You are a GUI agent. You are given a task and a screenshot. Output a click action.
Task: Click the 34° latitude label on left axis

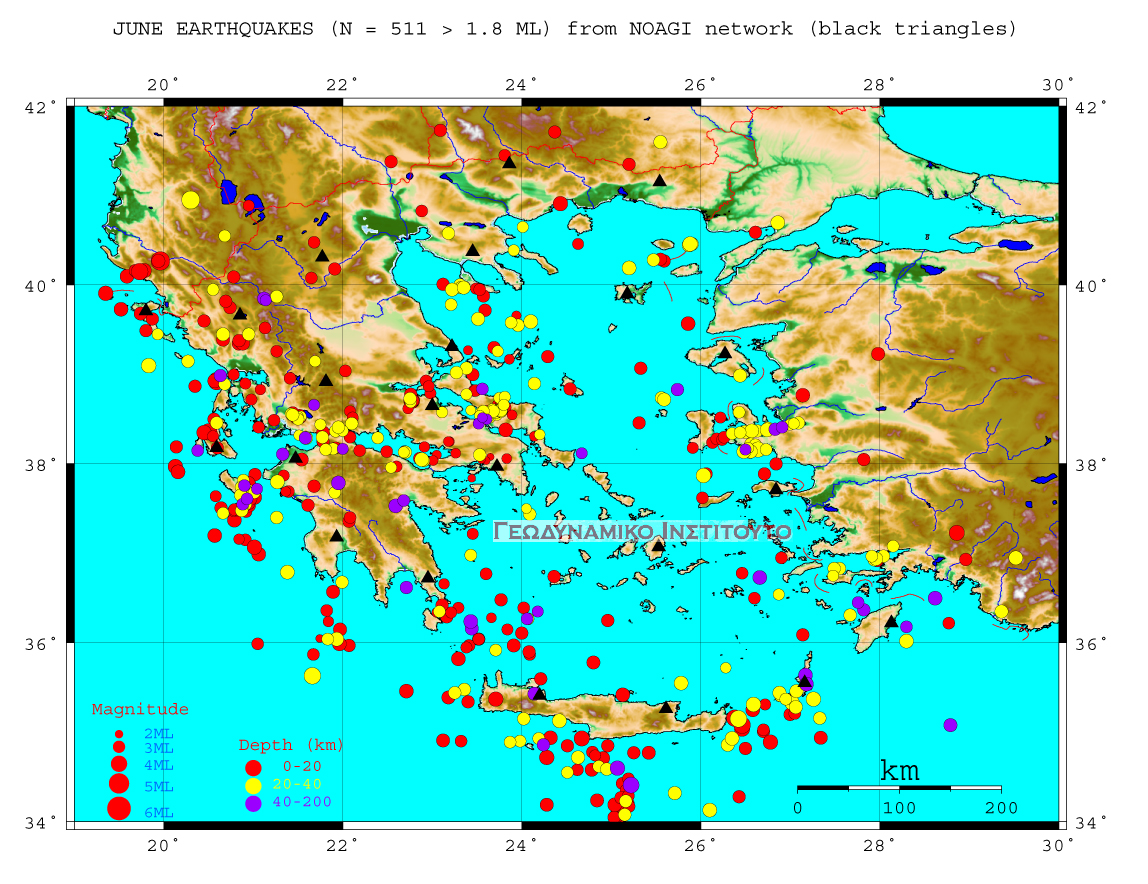coord(41,822)
